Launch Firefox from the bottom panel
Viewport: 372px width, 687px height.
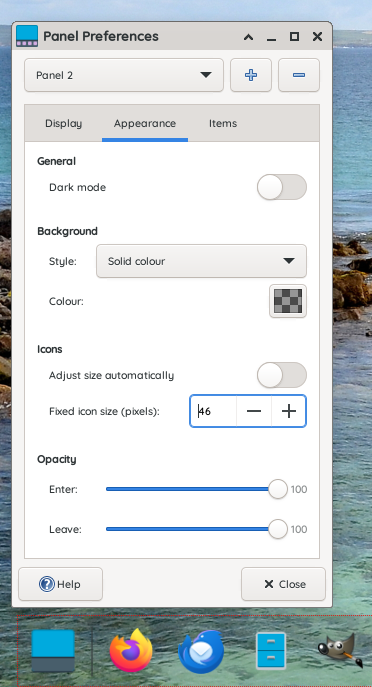131,651
